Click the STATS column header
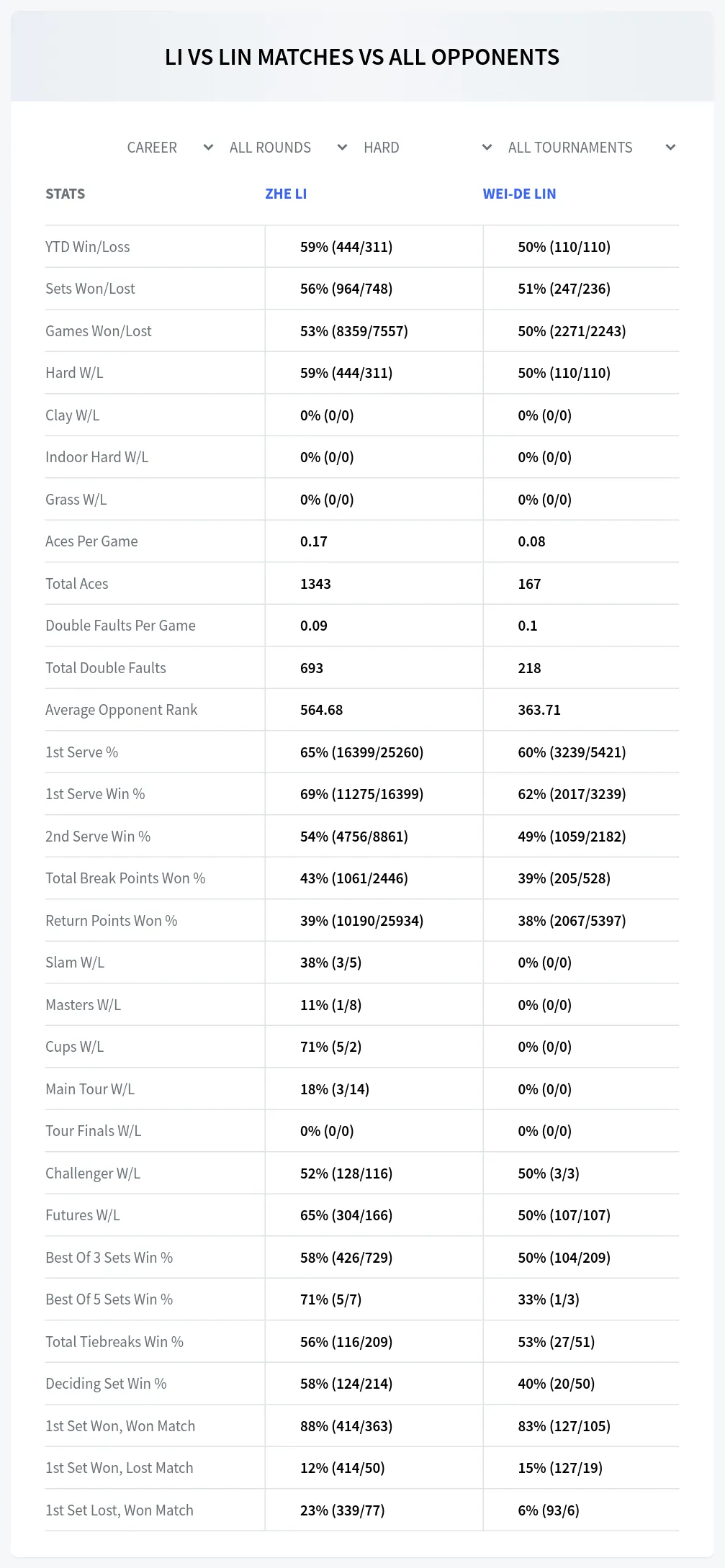Viewport: 725px width, 1568px height. tap(65, 194)
